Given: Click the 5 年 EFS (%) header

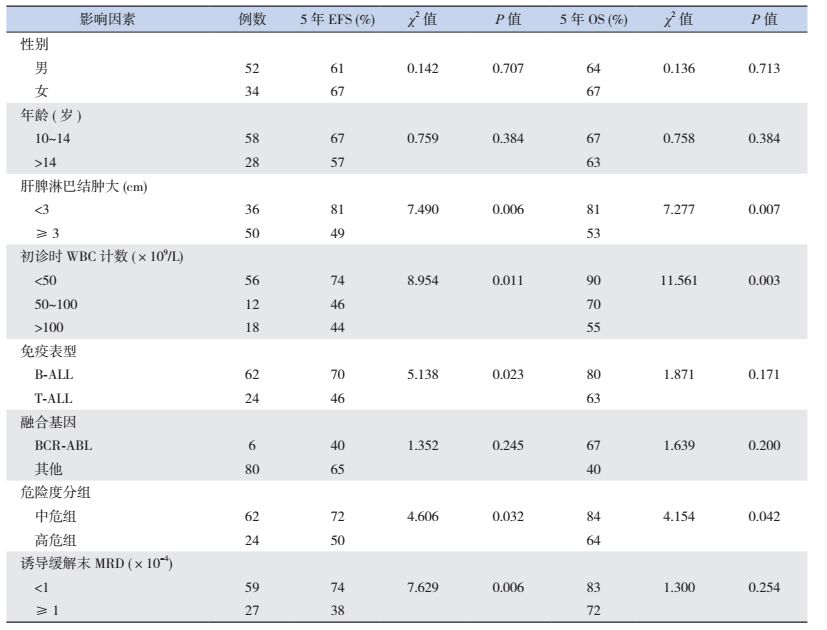Looking at the screenshot, I should click(x=337, y=21).
